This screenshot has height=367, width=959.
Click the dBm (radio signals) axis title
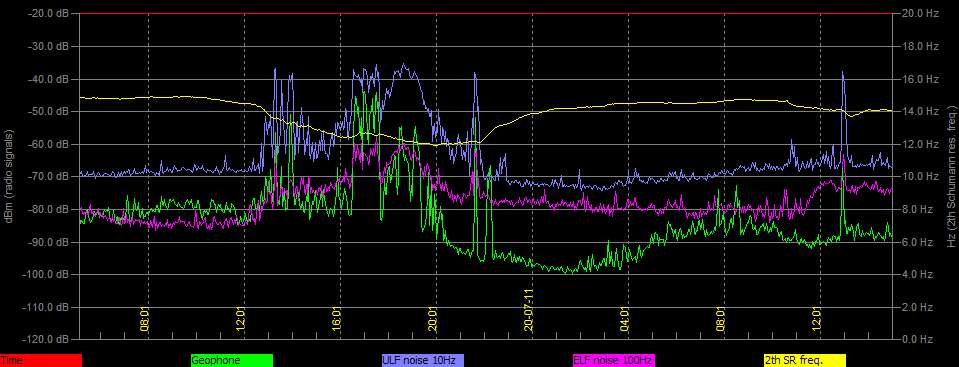(x=9, y=176)
